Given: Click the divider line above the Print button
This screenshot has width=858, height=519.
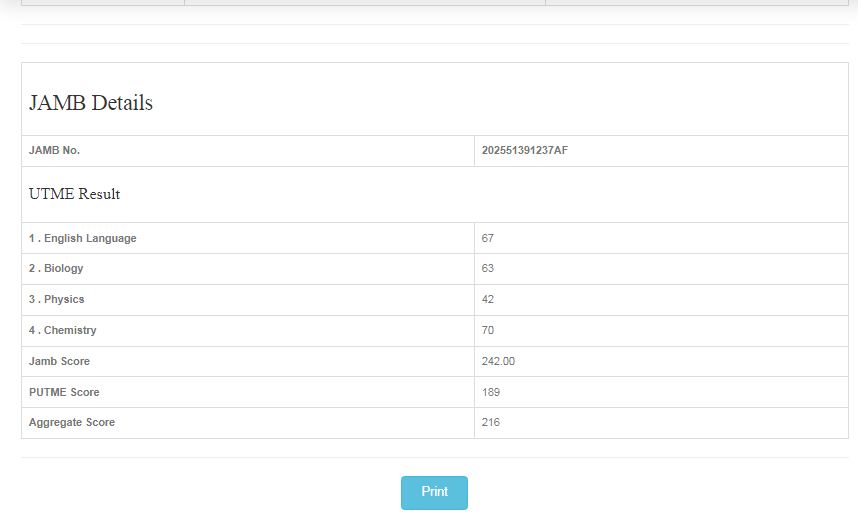Looking at the screenshot, I should coord(434,458).
